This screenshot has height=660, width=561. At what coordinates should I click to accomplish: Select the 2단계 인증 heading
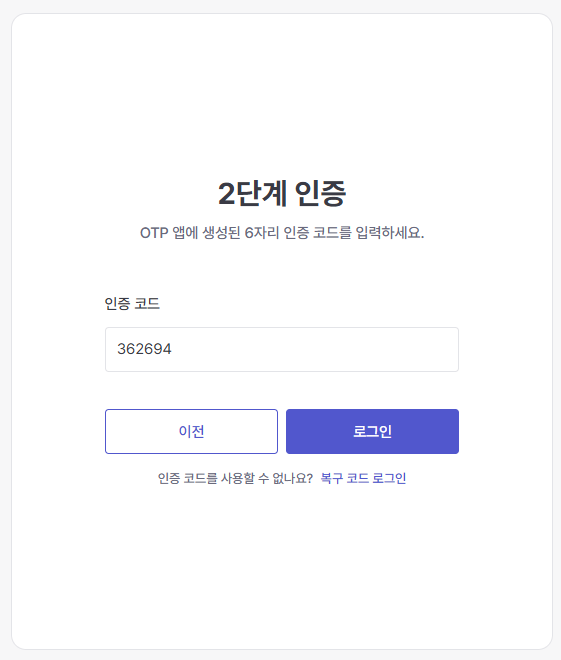(x=282, y=193)
